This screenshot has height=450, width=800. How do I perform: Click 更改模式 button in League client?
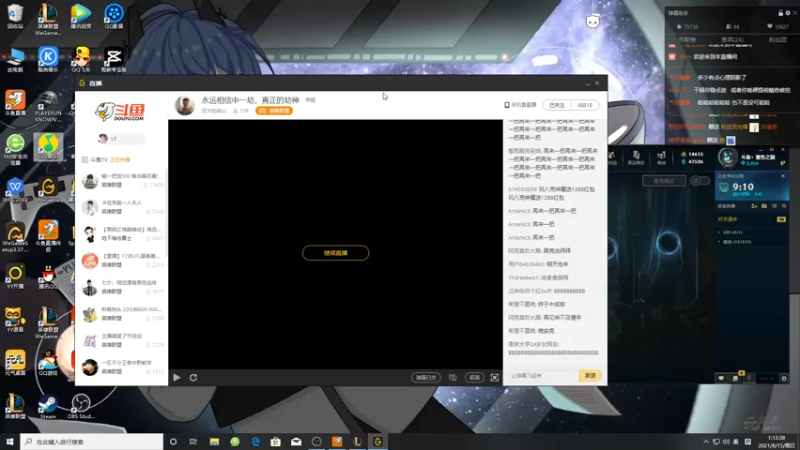(x=664, y=181)
